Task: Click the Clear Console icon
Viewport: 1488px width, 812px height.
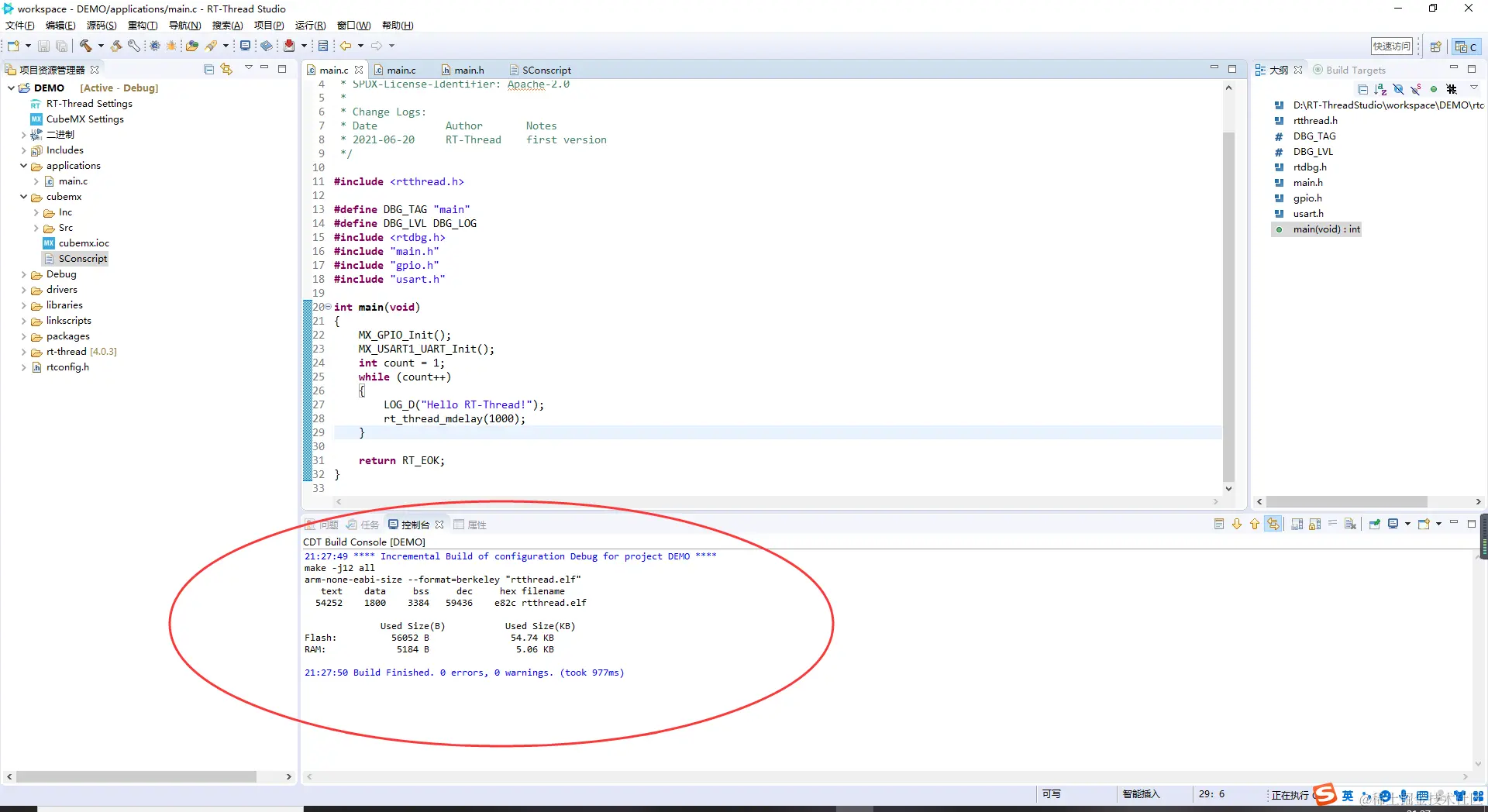Action: coord(1350,525)
